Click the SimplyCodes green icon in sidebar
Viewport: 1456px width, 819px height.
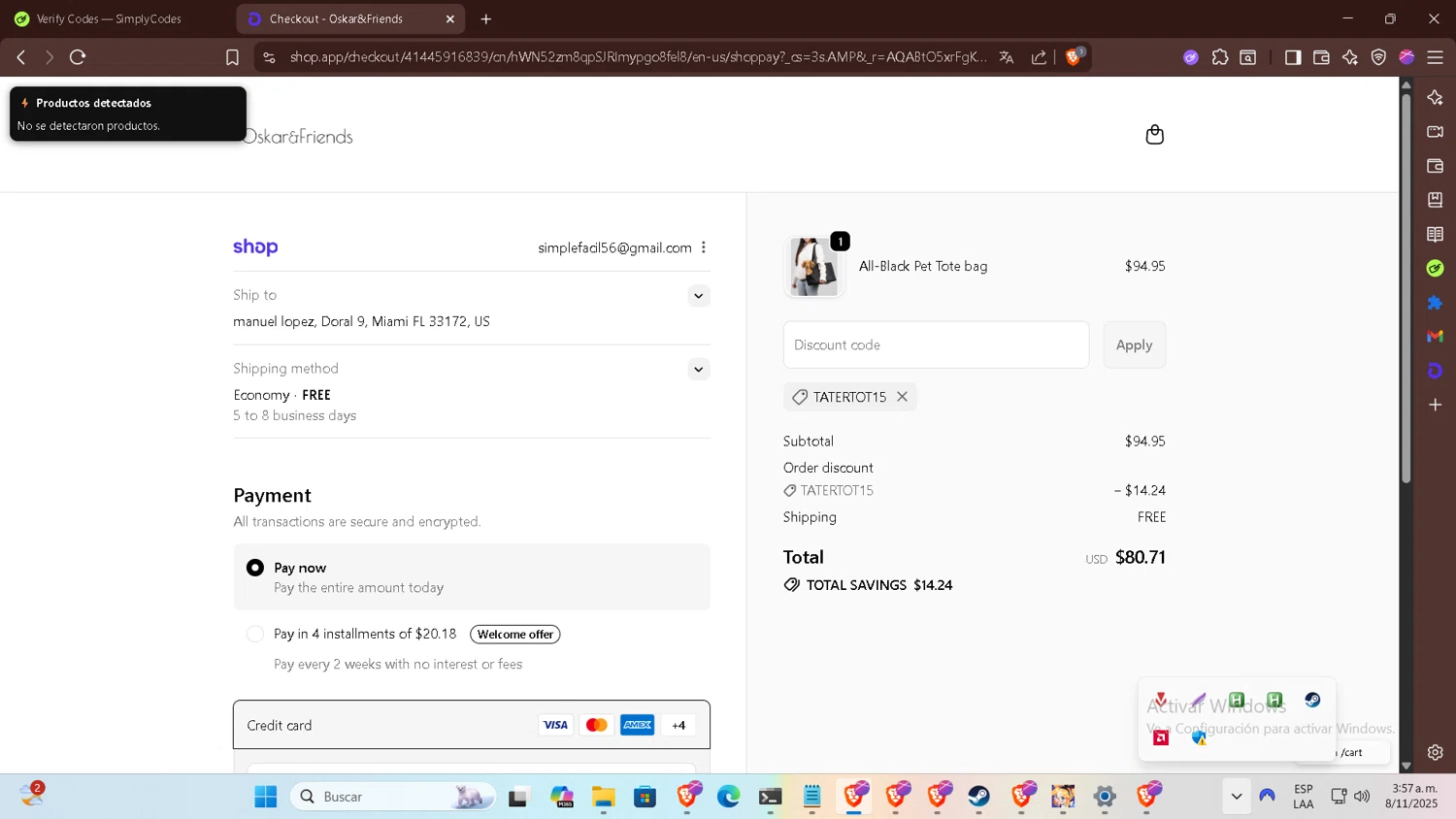click(1435, 268)
